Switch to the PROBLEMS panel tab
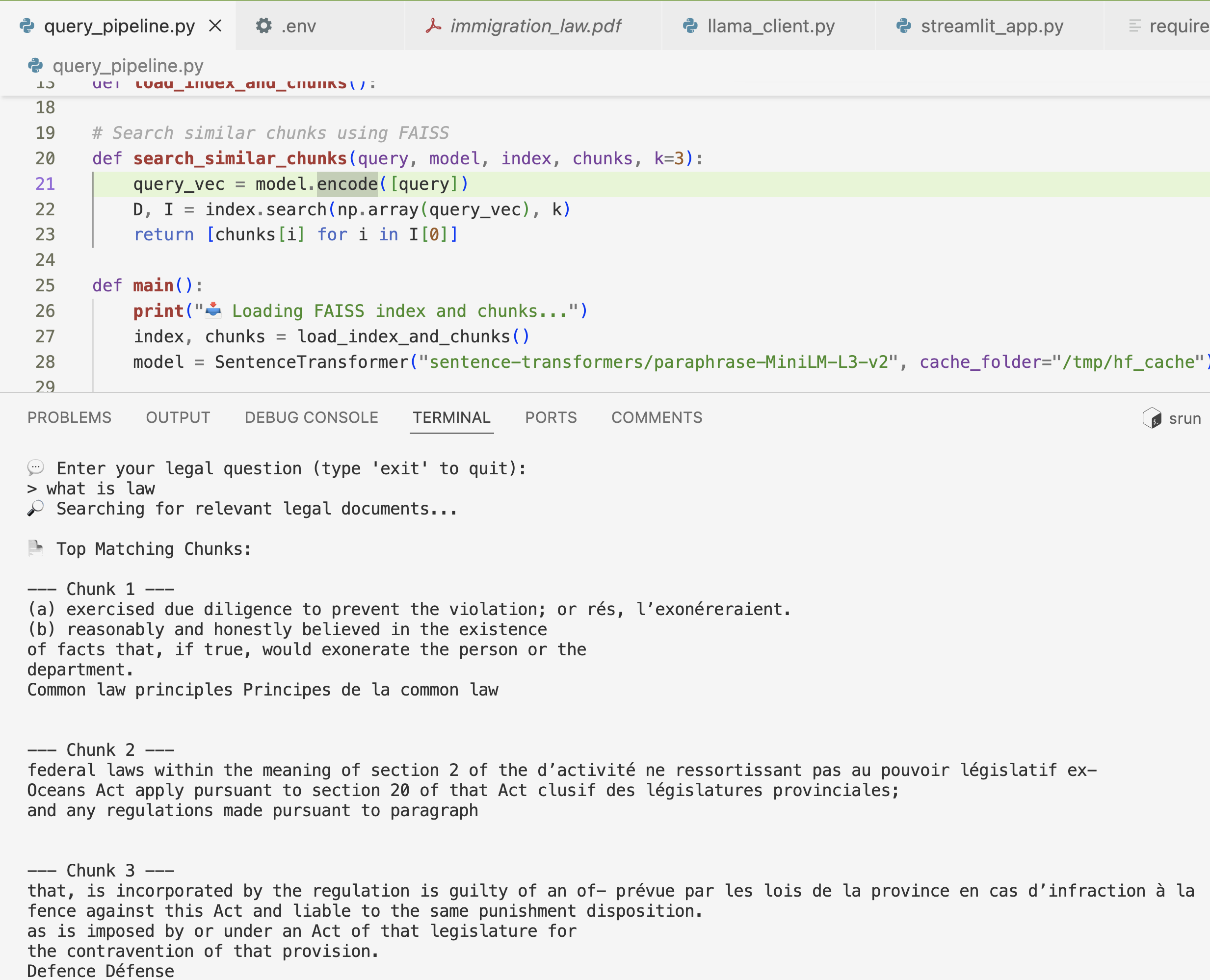The width and height of the screenshot is (1210, 980). (70, 417)
